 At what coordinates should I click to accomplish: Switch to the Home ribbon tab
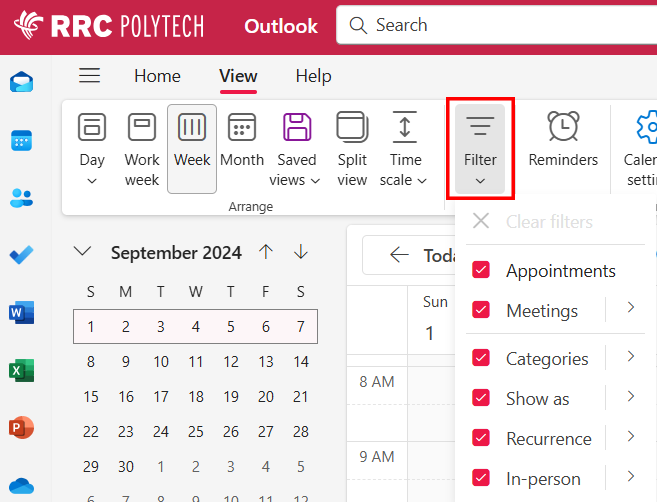157,76
